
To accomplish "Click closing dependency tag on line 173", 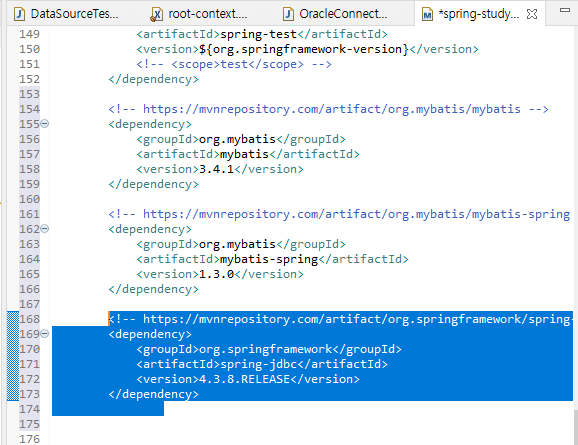I will tap(153, 394).
